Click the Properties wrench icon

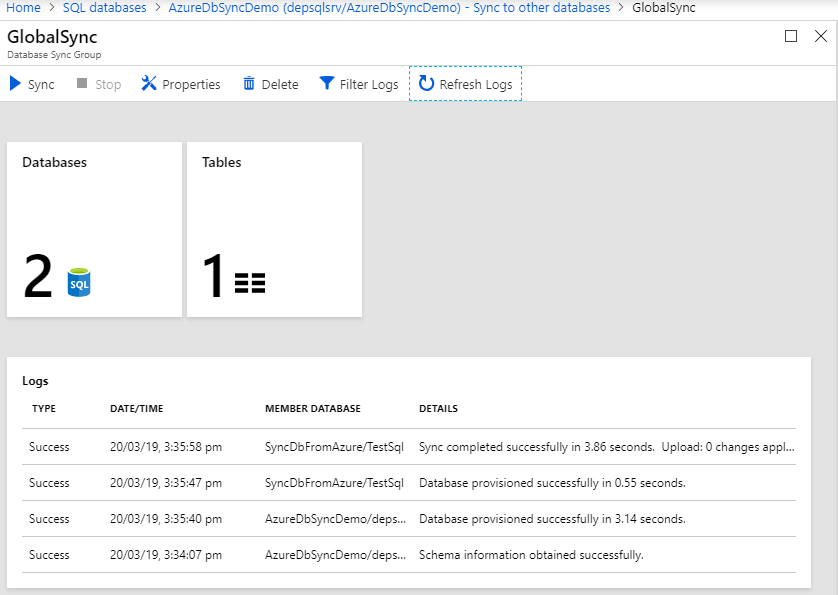pyautogui.click(x=149, y=83)
